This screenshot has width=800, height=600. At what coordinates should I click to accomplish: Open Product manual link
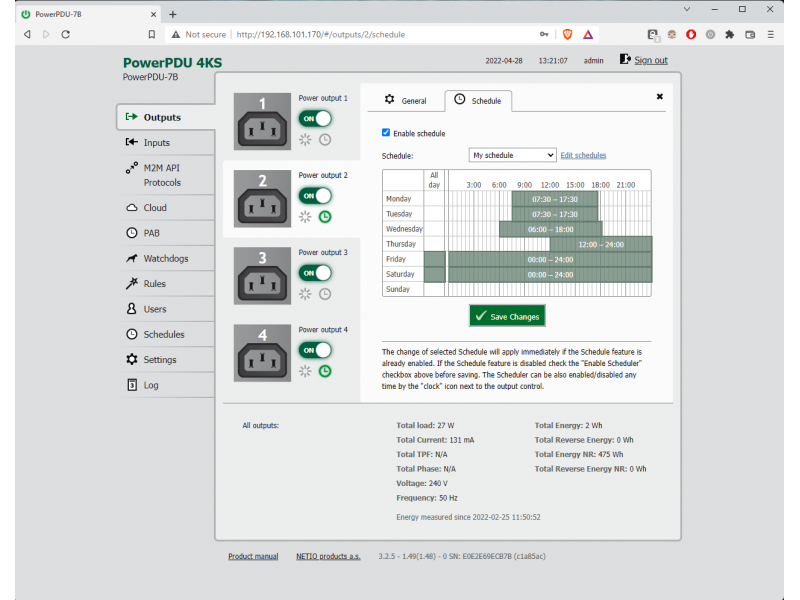[x=253, y=556]
